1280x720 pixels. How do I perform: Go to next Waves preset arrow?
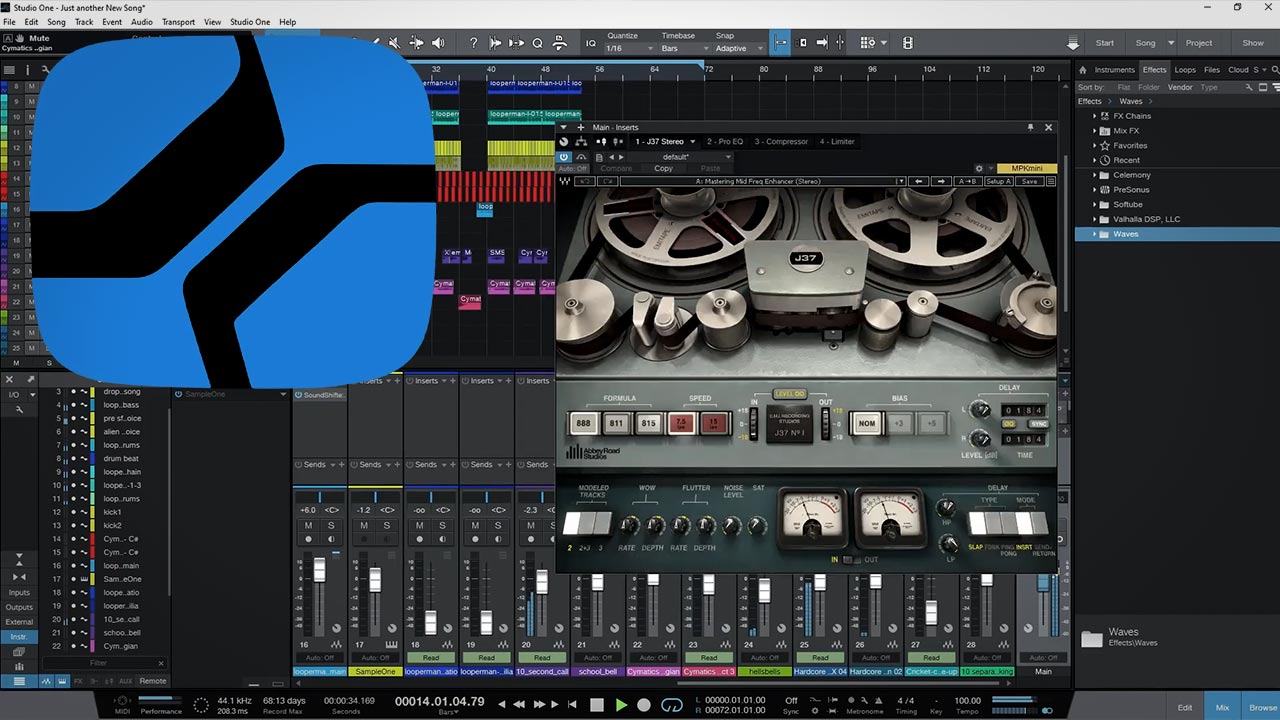point(940,181)
